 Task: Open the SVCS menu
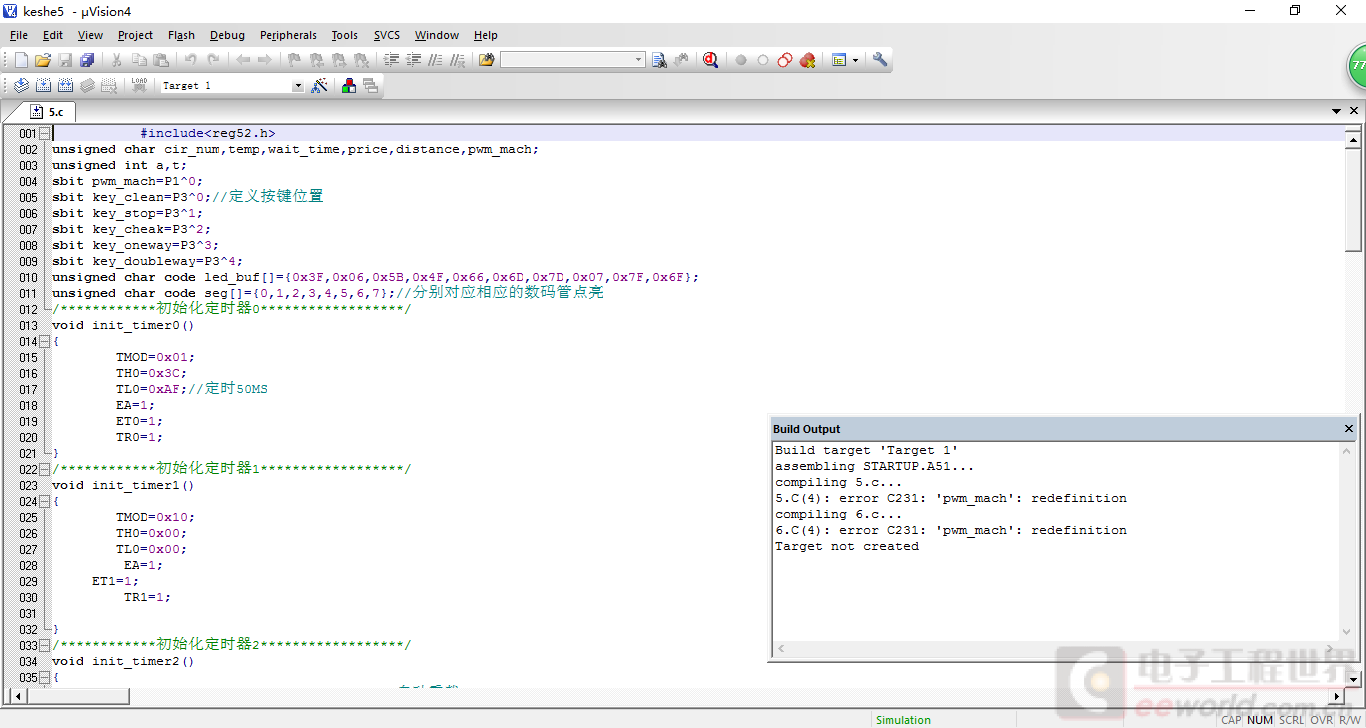coord(387,35)
